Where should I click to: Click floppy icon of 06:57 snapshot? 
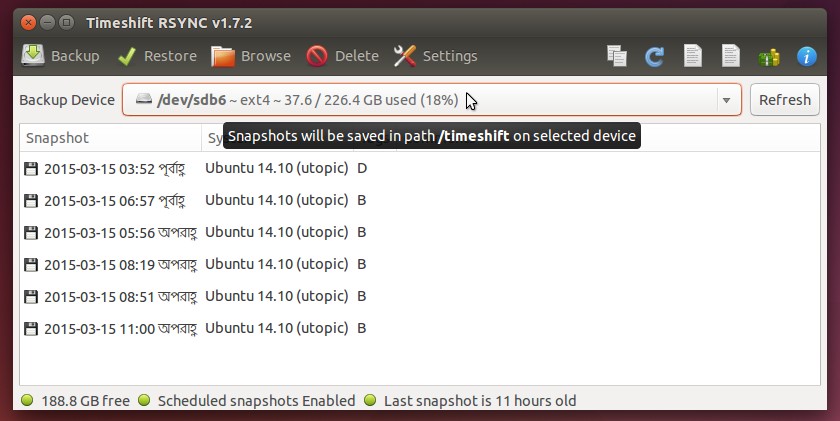click(x=31, y=201)
